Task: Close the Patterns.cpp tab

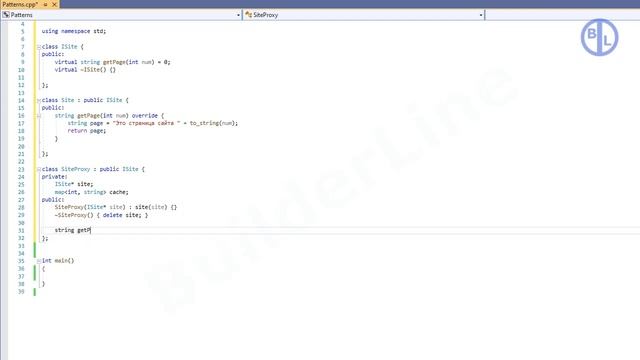Action: 54,4
